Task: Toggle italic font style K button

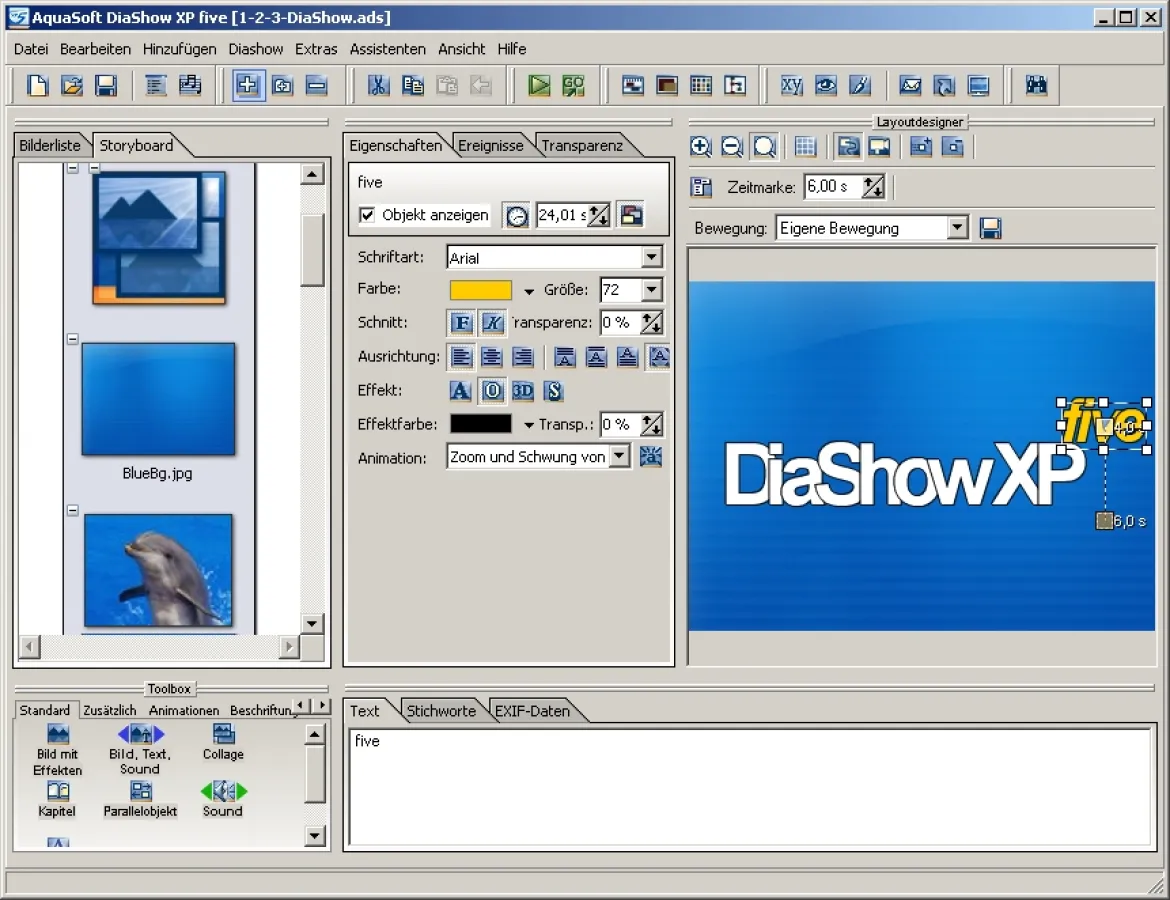Action: 492,323
